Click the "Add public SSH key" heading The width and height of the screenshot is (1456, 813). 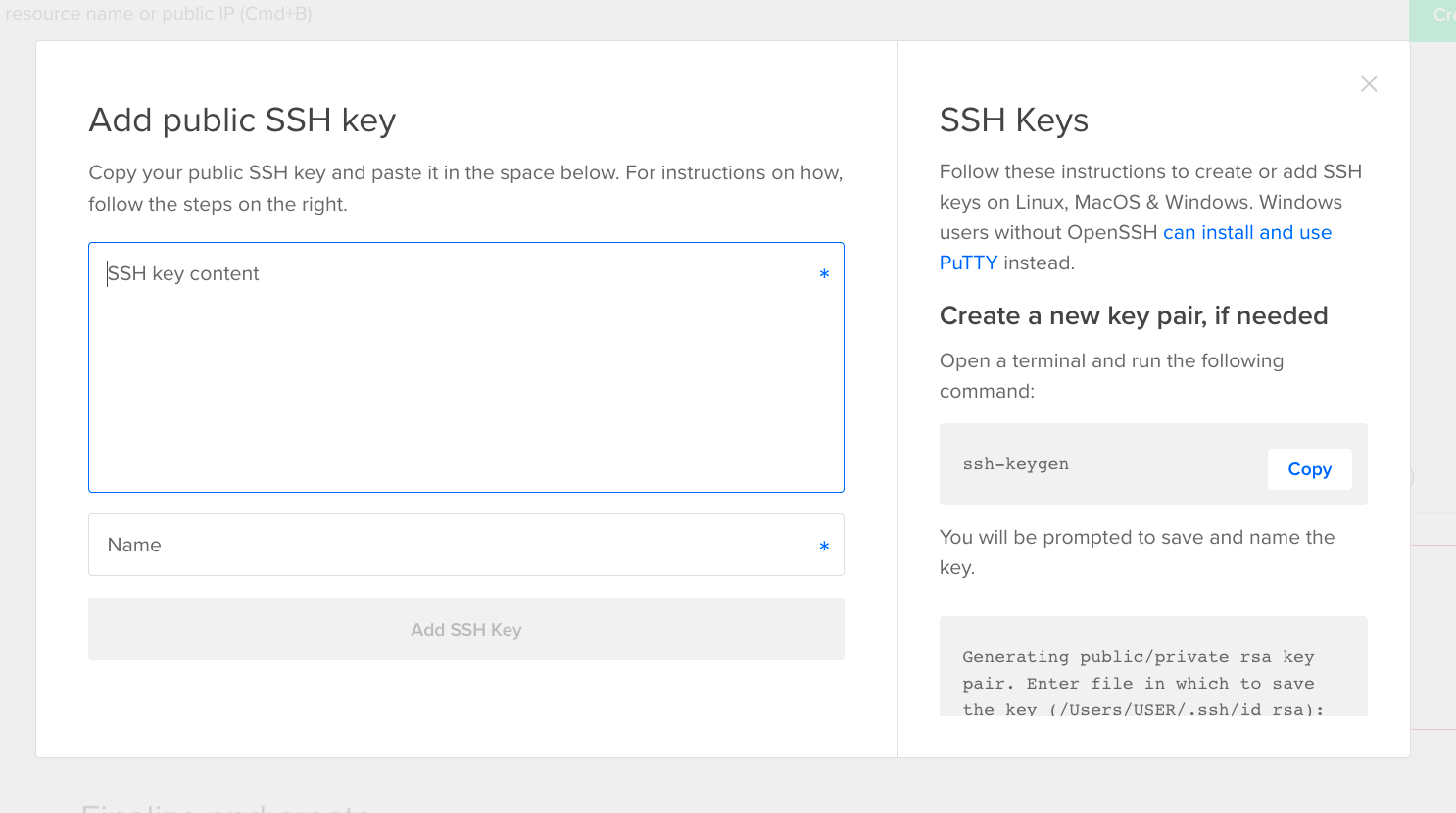242,120
